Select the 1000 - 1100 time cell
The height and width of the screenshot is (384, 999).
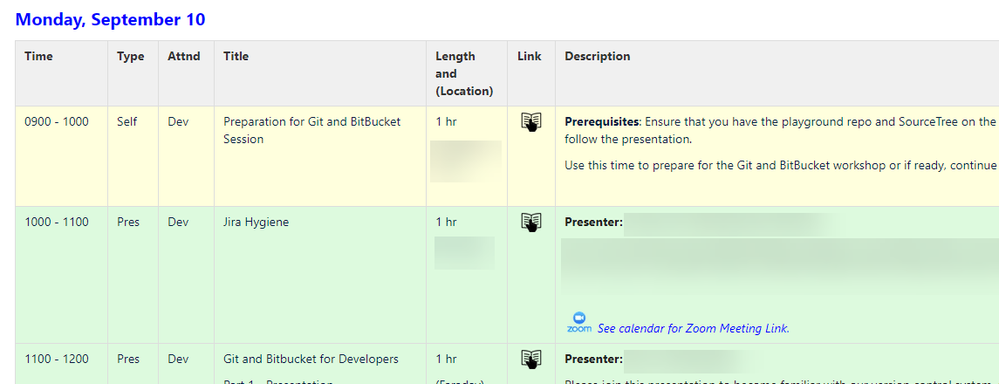click(57, 222)
